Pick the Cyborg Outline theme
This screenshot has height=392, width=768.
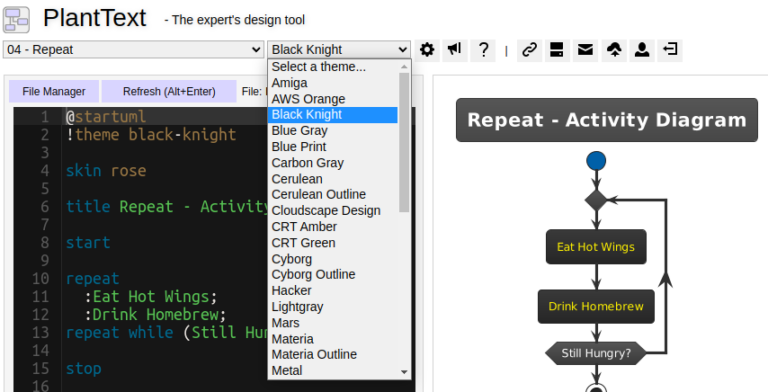pos(333,274)
